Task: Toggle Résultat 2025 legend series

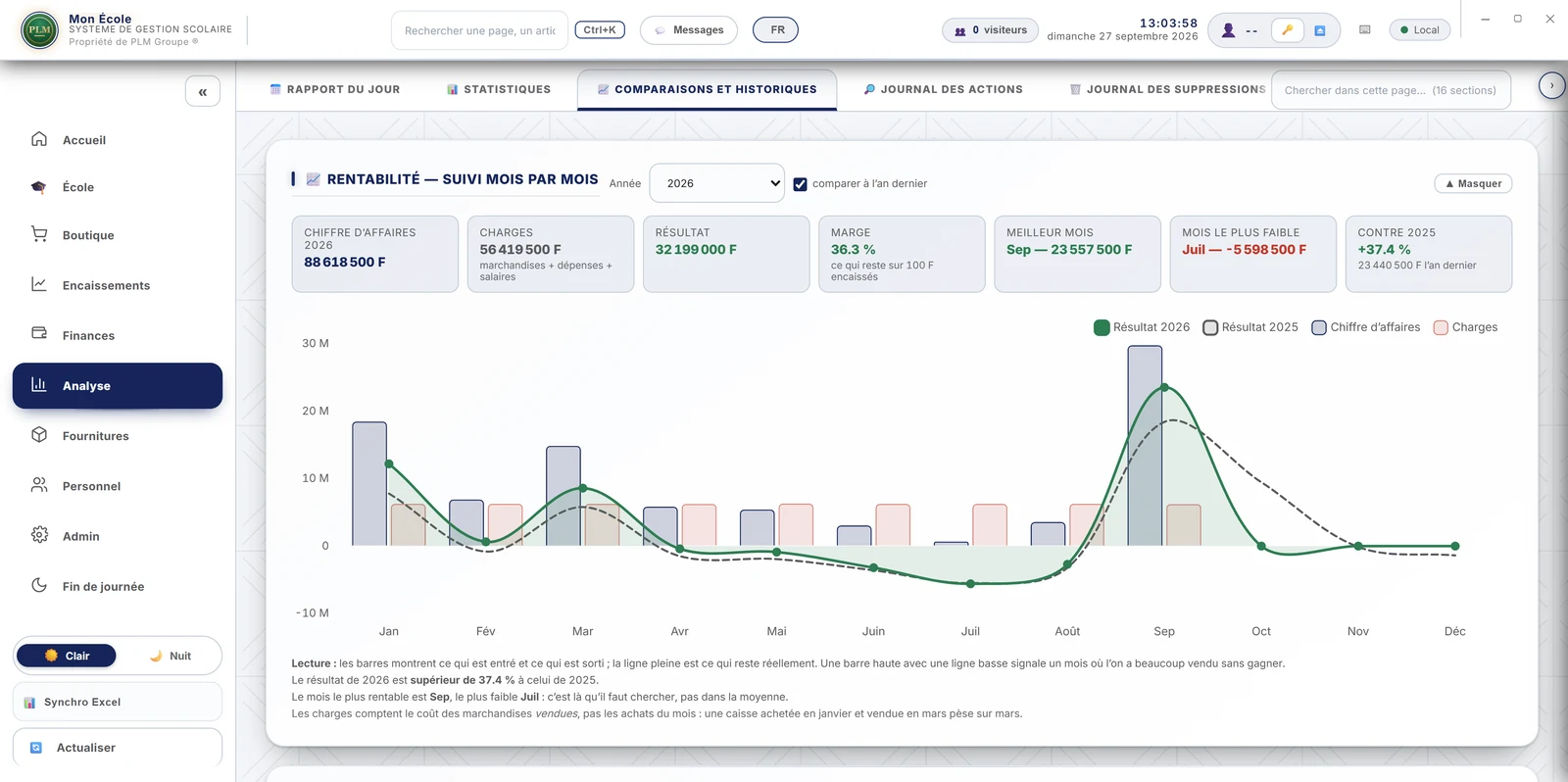Action: click(1250, 327)
